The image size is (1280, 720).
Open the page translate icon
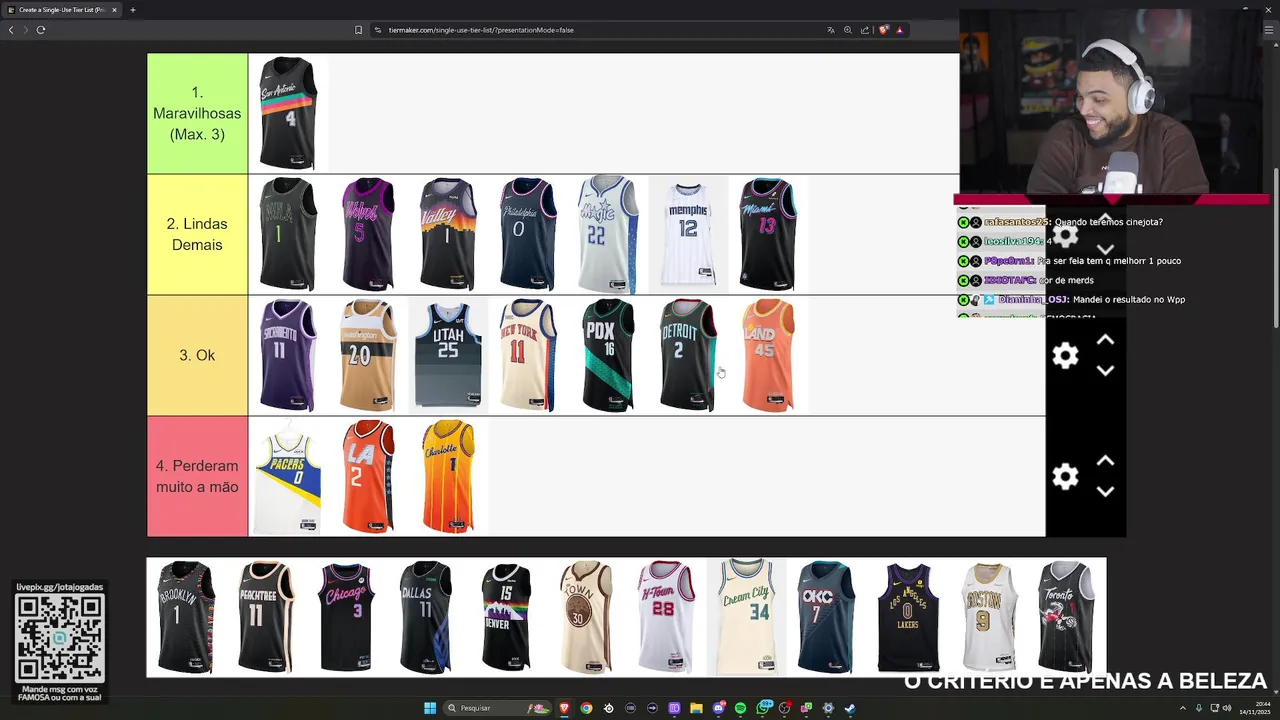click(830, 30)
